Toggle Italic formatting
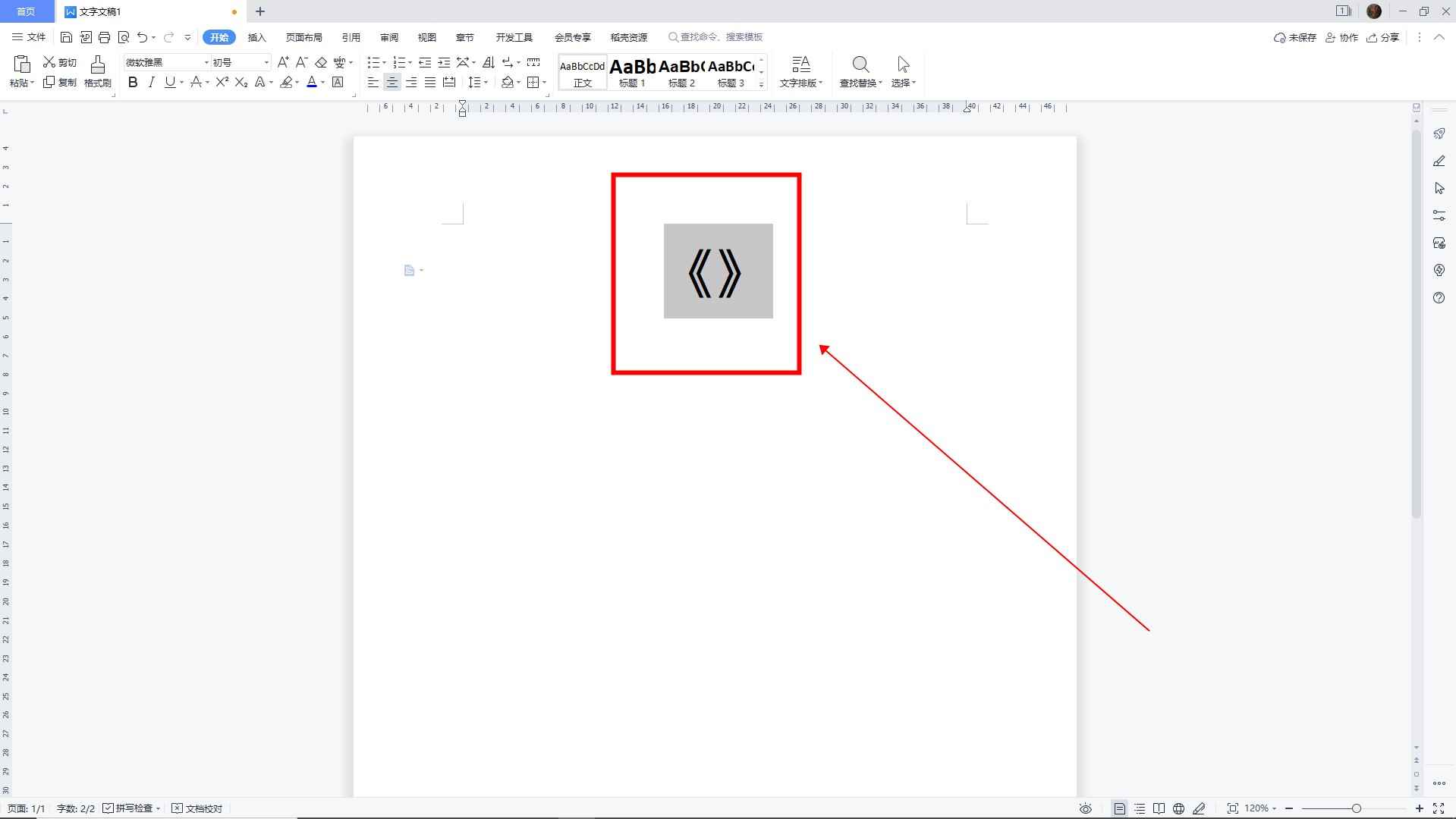This screenshot has height=819, width=1456. pos(151,82)
